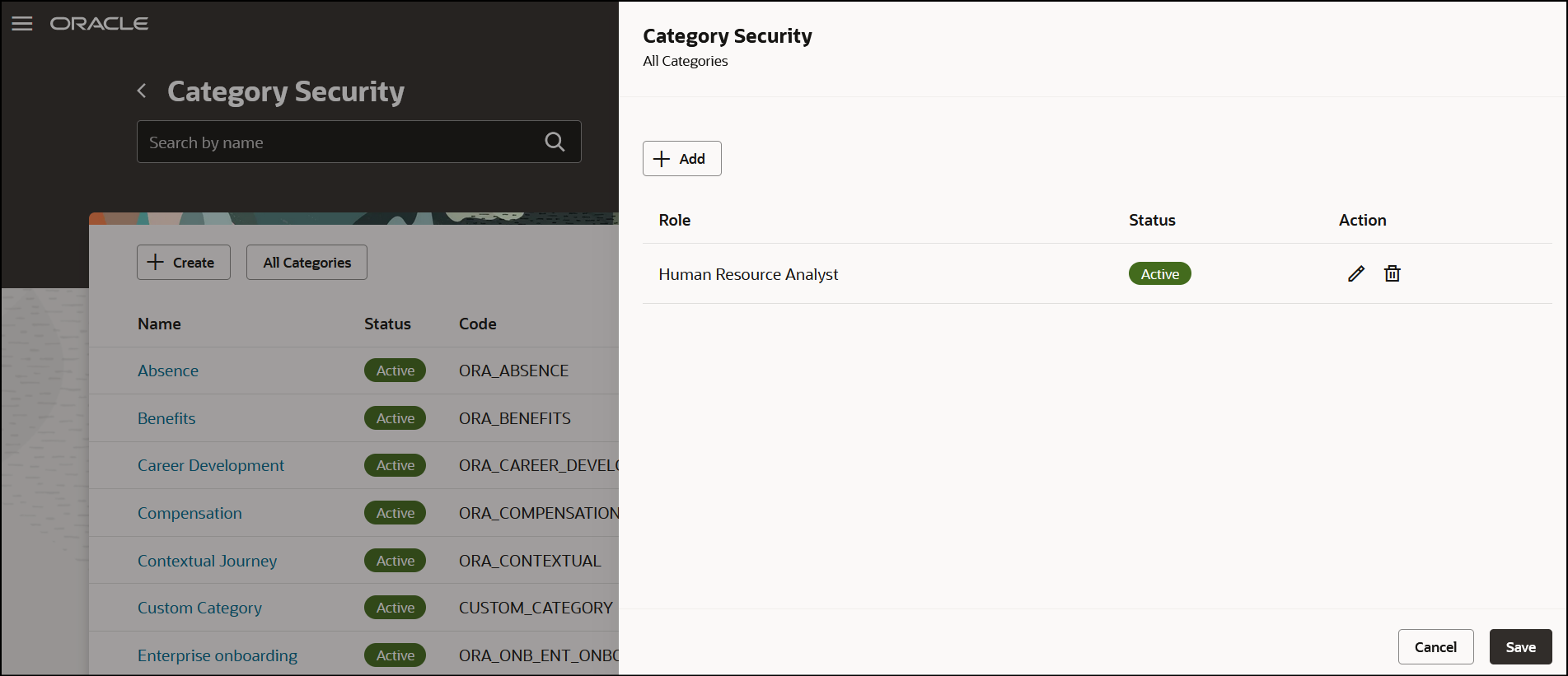Save the category security changes
The width and height of the screenshot is (1568, 676).
1520,646
